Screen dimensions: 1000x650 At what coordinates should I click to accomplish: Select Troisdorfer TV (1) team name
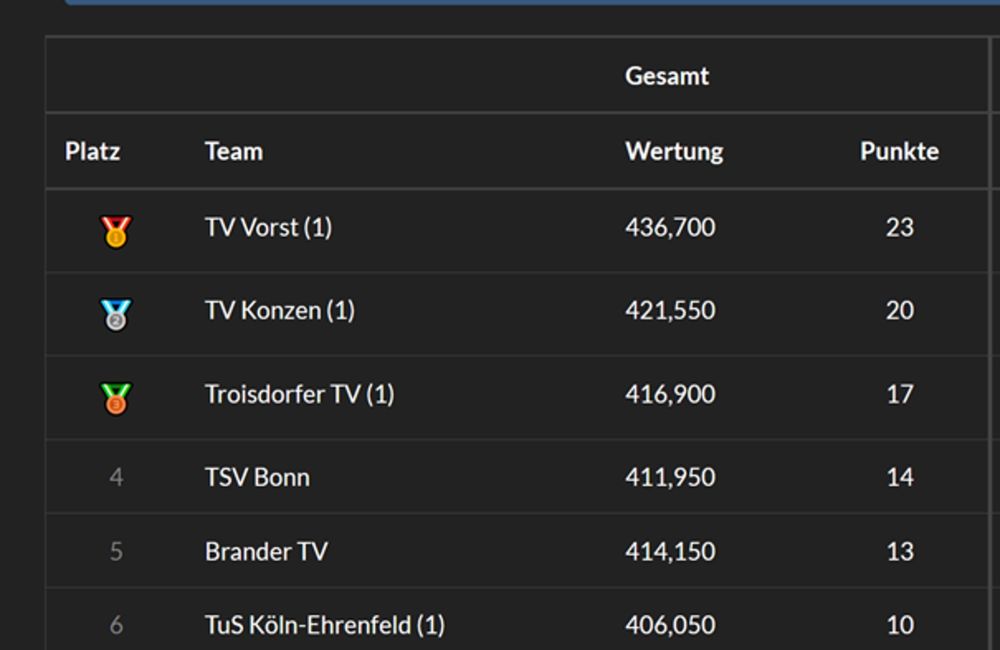click(299, 394)
